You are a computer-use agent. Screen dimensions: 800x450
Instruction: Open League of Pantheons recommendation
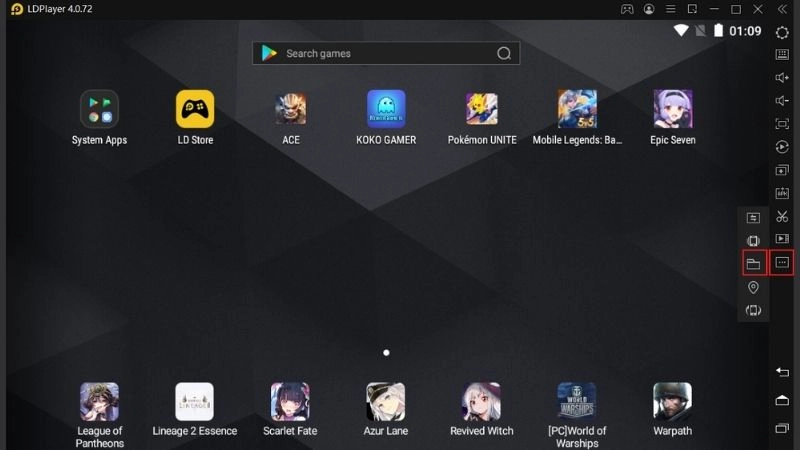point(99,402)
